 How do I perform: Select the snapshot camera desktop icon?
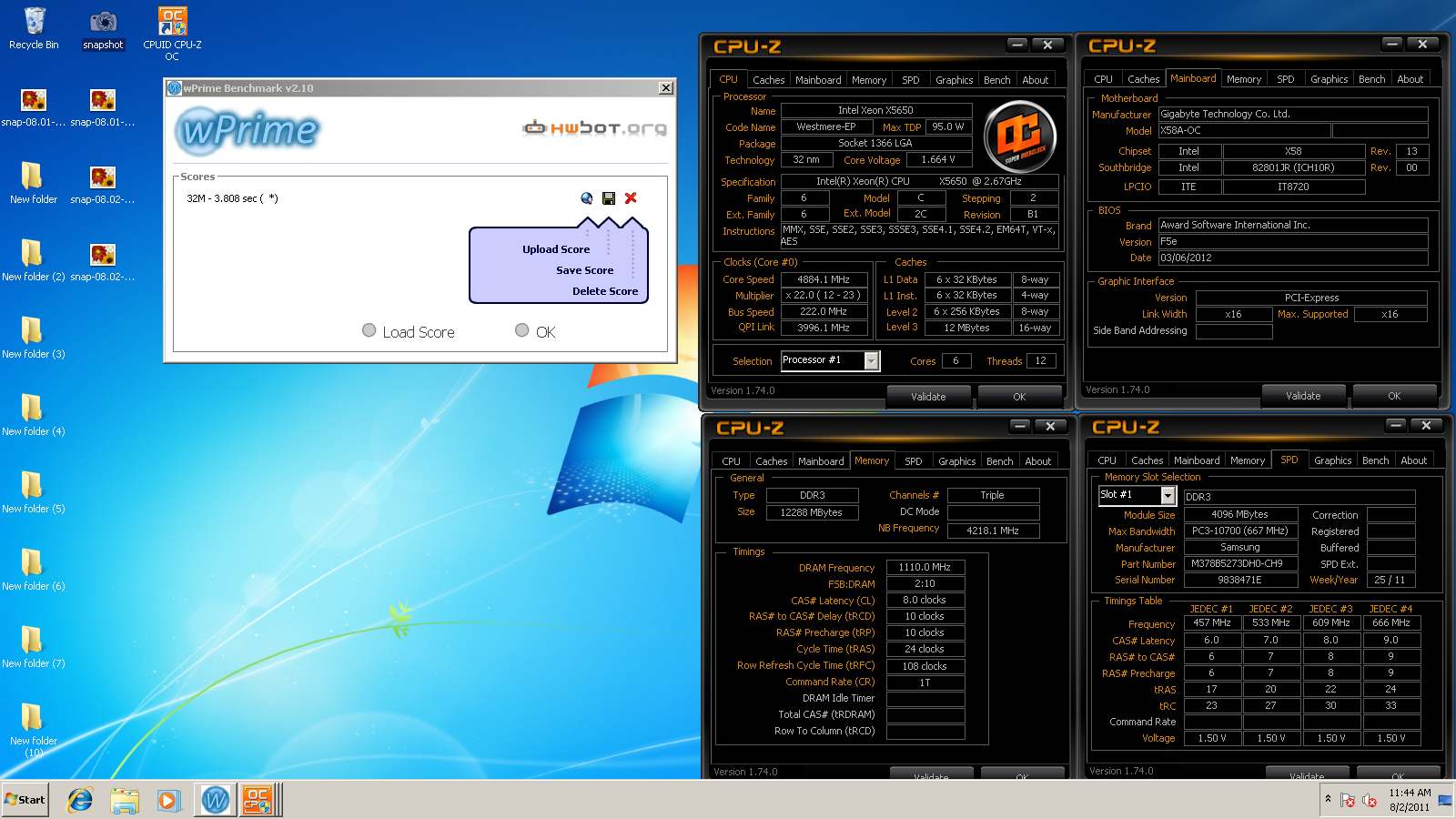(103, 28)
